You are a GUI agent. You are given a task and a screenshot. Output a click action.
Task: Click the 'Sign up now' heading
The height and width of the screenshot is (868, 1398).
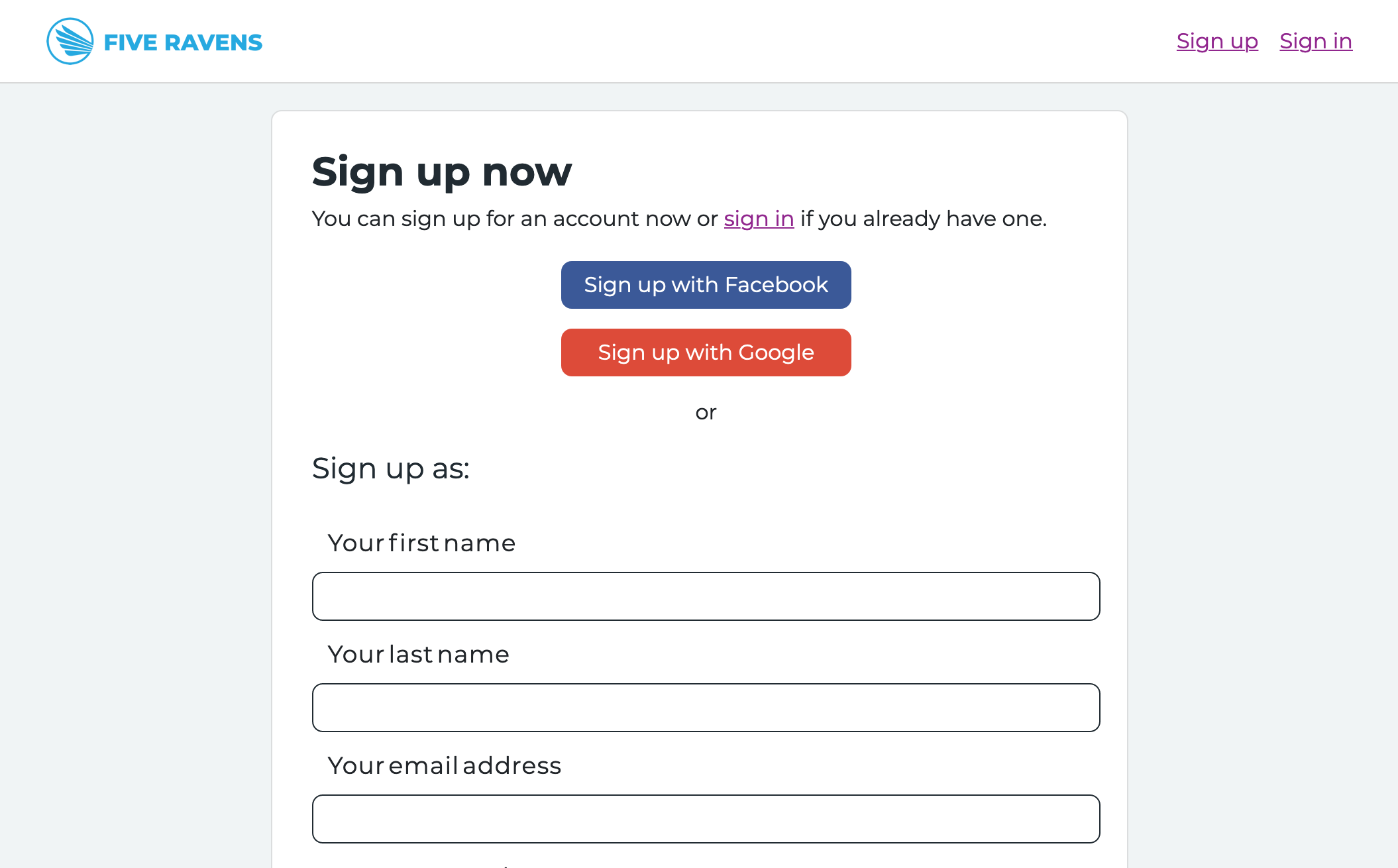point(442,172)
